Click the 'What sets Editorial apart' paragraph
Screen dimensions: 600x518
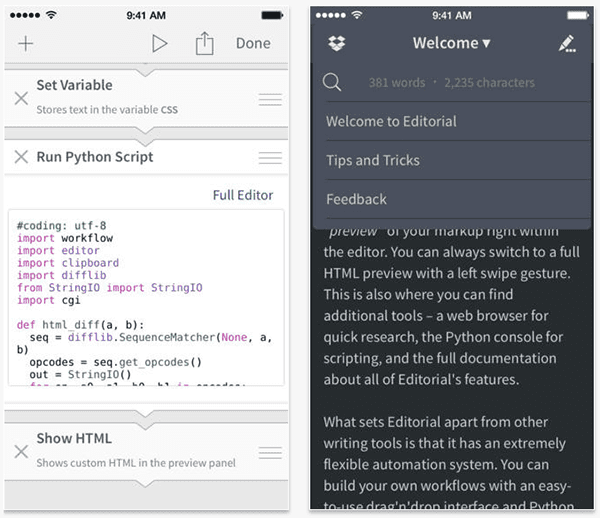pyautogui.click(x=447, y=464)
